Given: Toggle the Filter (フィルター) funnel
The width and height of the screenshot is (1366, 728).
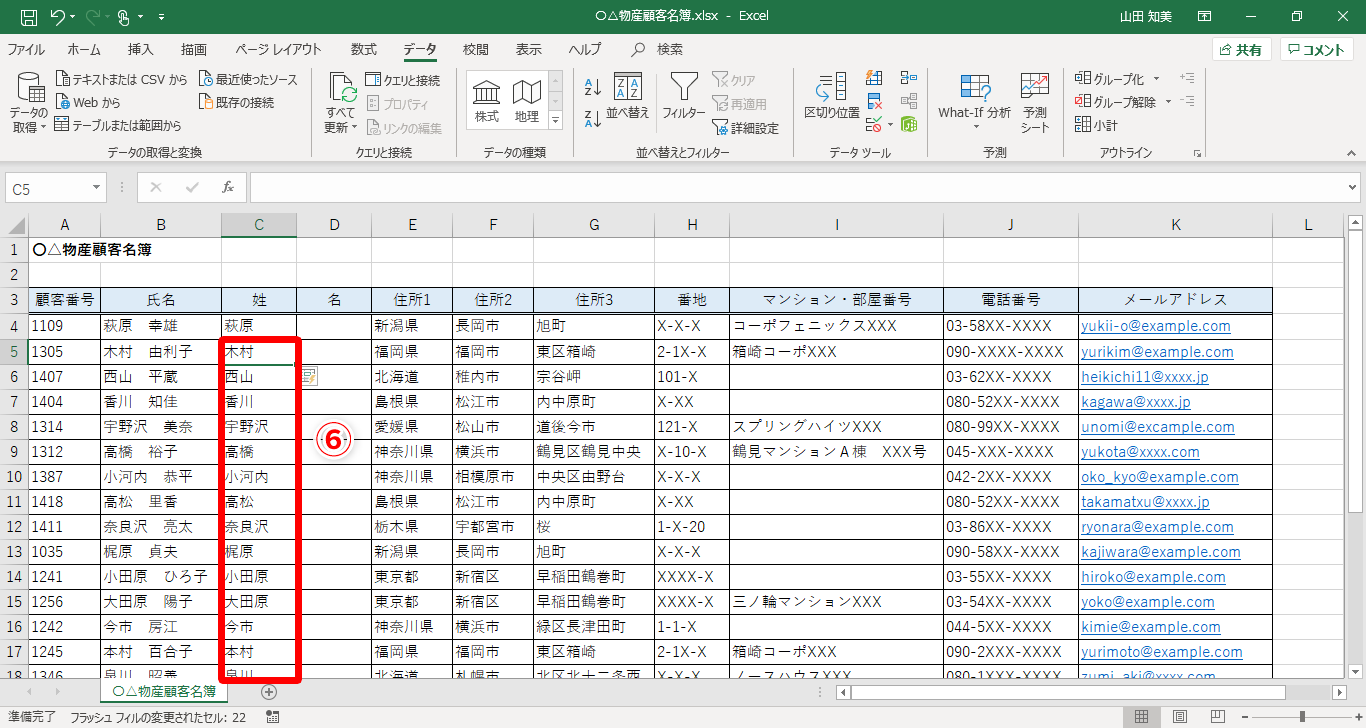Looking at the screenshot, I should pyautogui.click(x=683, y=97).
